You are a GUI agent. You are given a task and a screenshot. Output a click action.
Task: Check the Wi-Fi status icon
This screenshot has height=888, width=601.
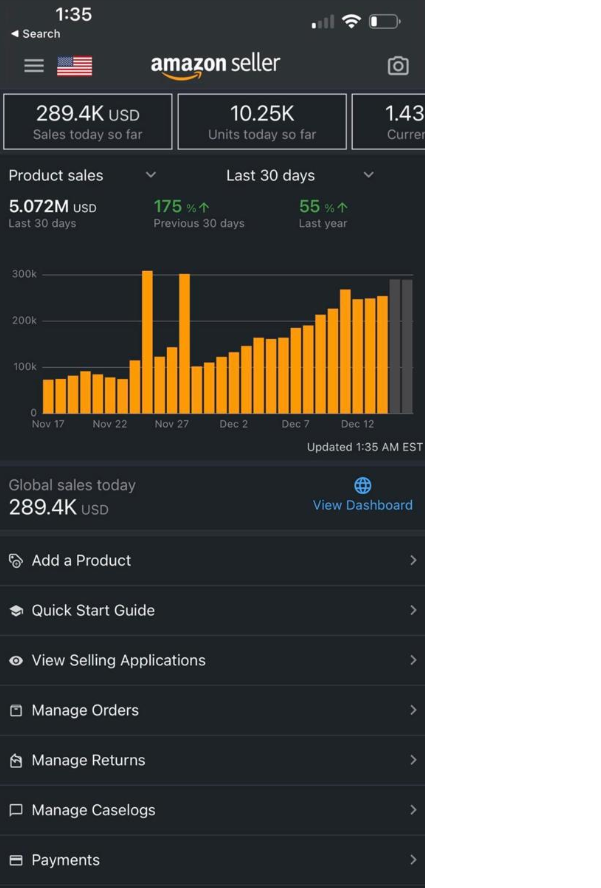point(352,22)
